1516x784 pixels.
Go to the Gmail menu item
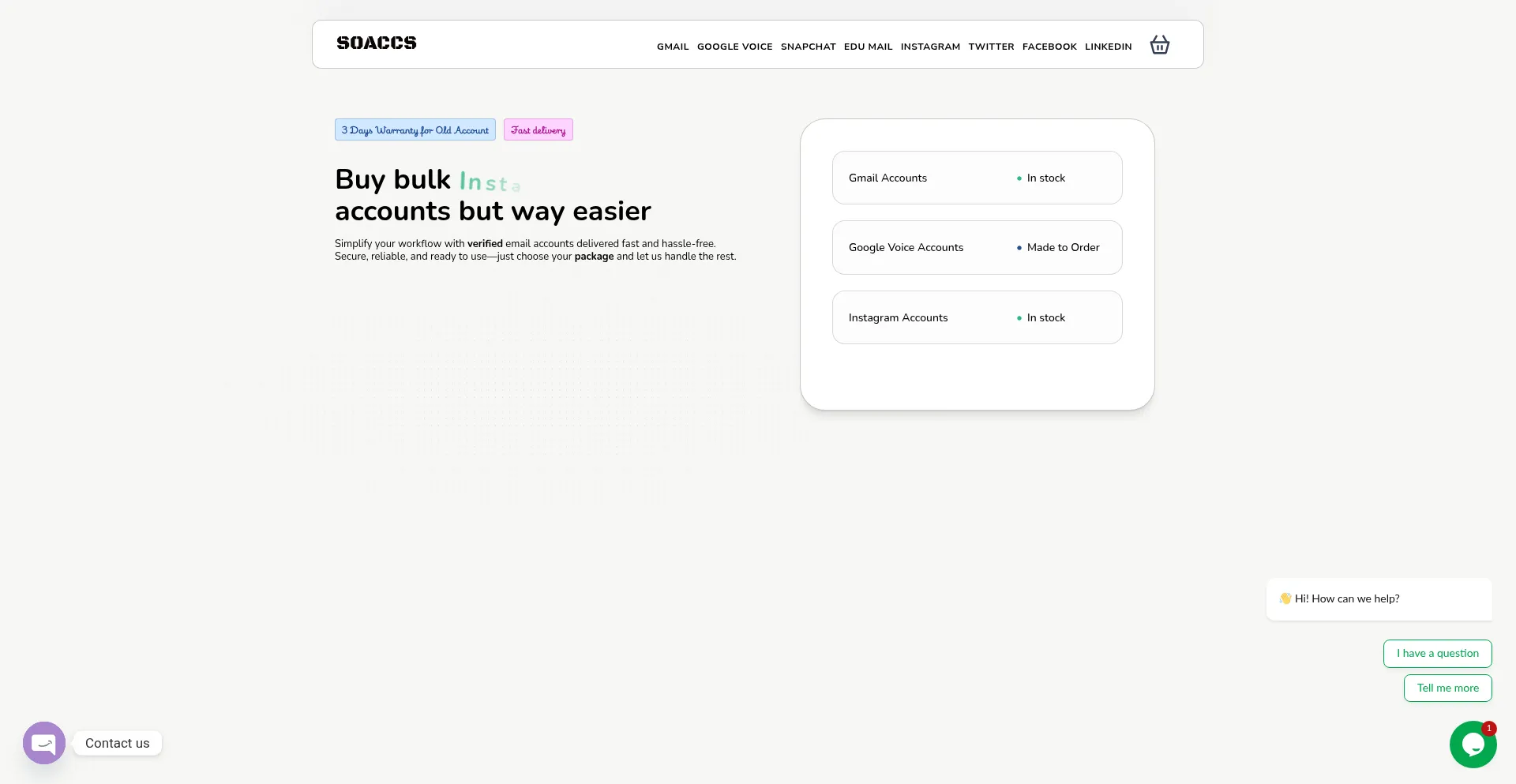point(673,47)
